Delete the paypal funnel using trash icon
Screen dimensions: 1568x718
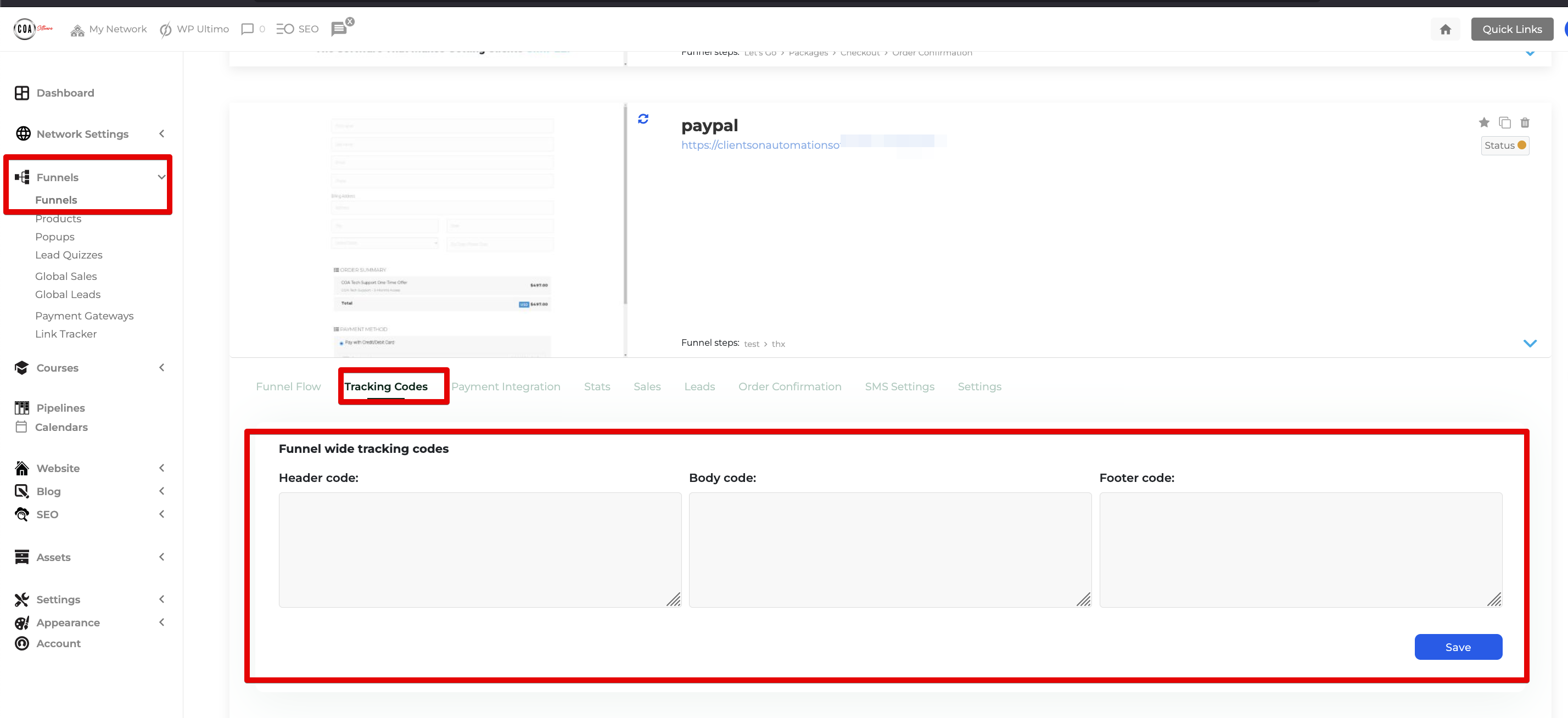point(1524,122)
